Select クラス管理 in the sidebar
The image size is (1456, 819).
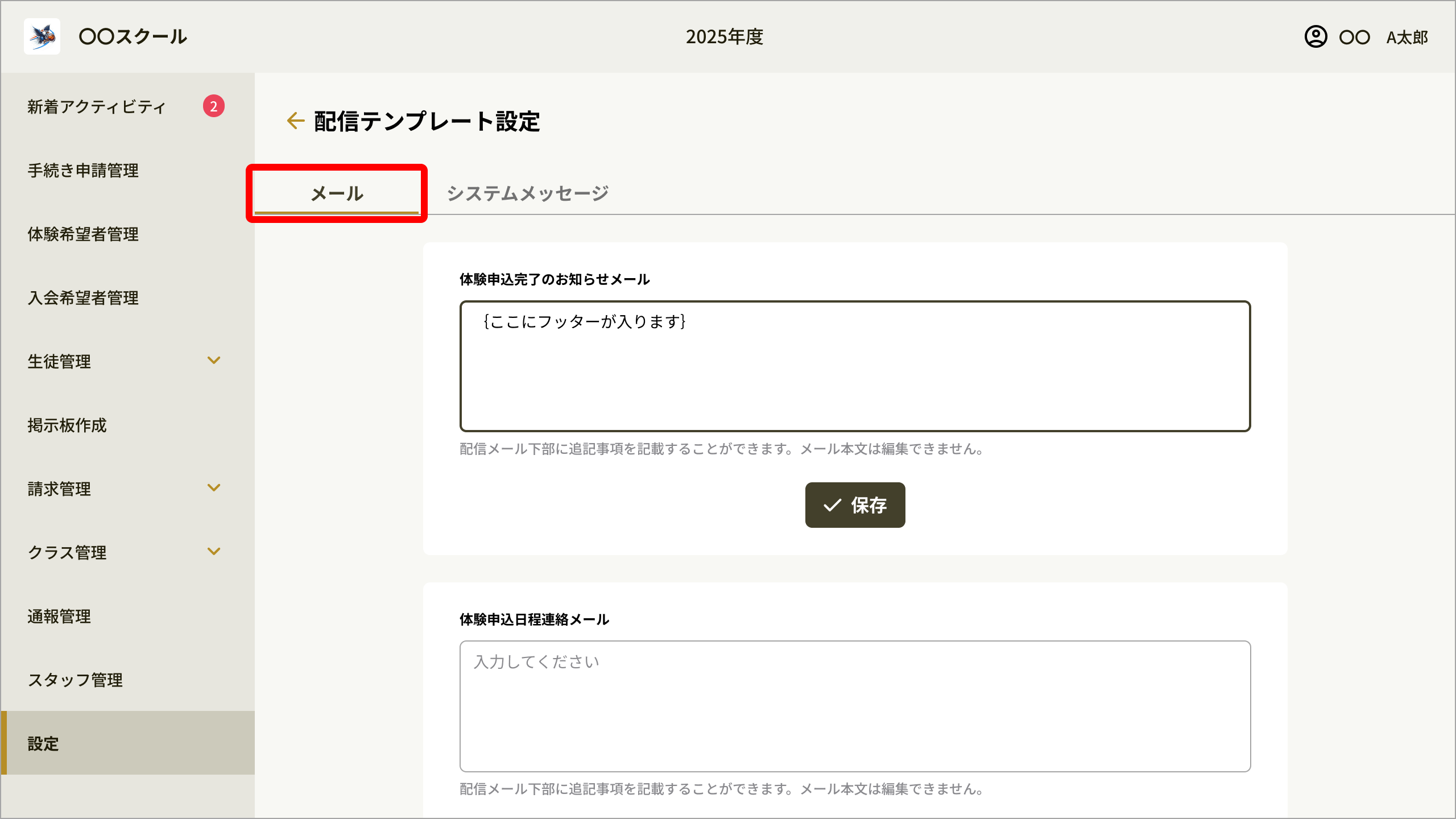(127, 552)
